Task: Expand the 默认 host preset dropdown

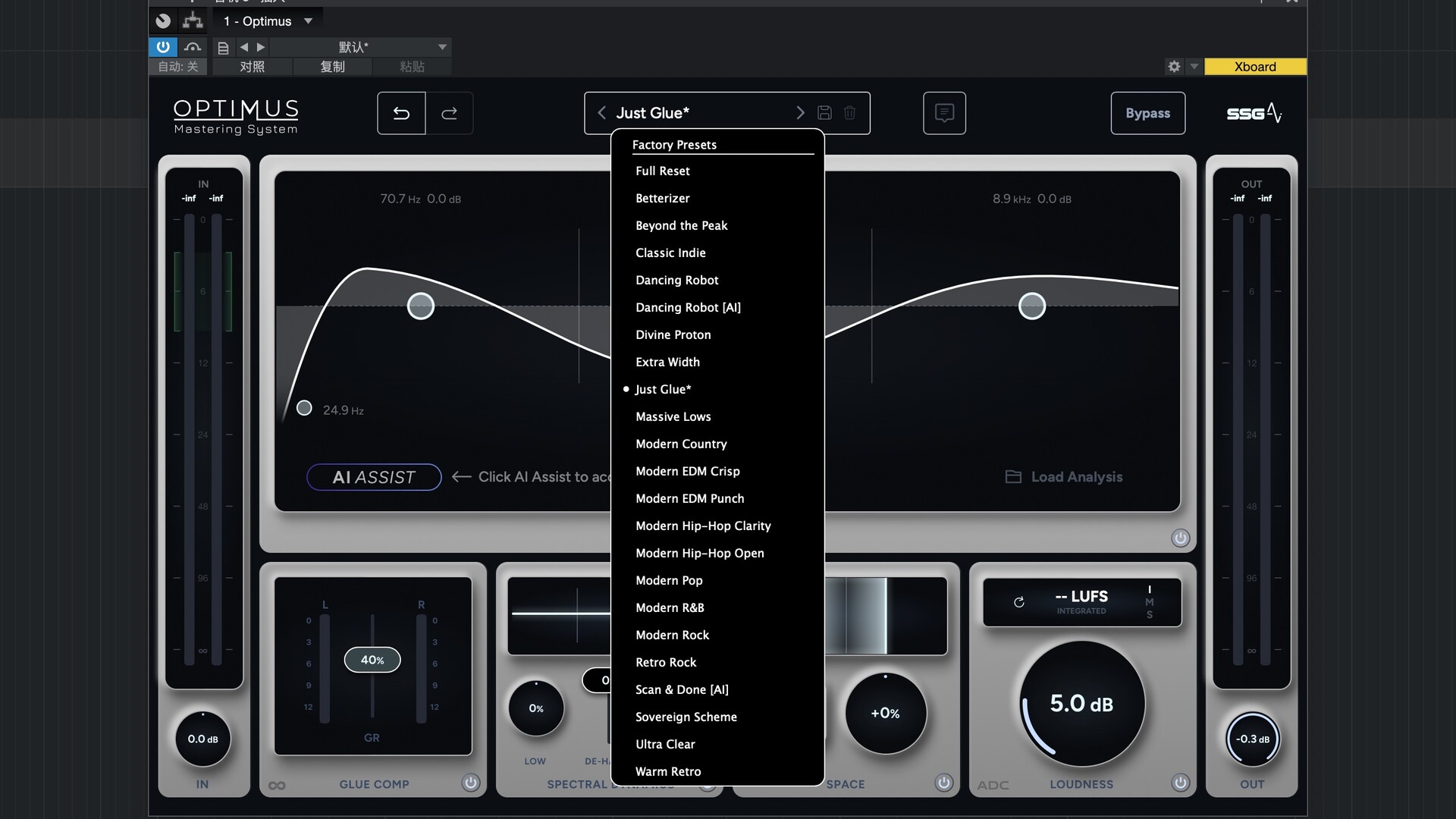Action: coord(442,47)
